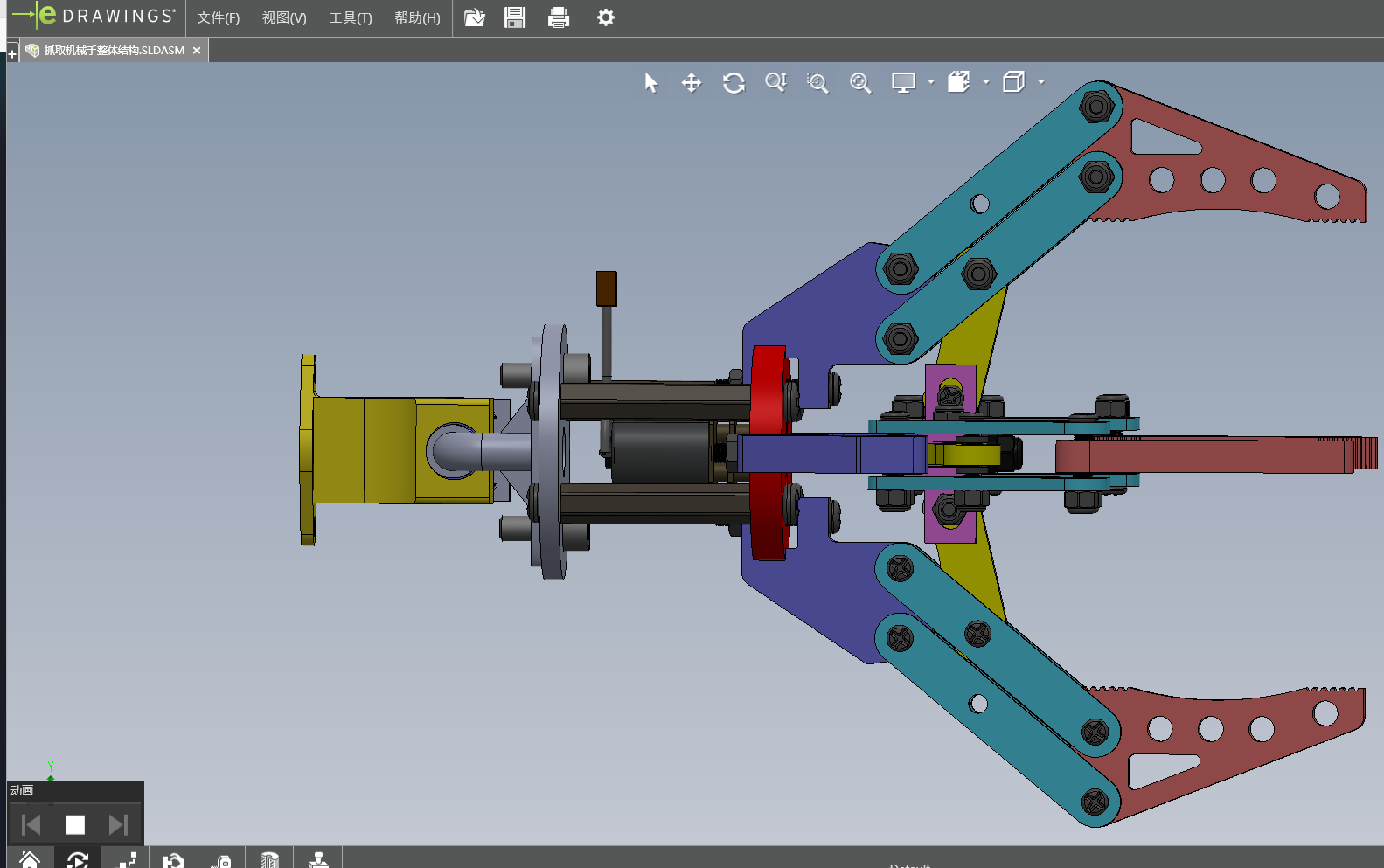Choose the Zoom in/out tool
1384x868 pixels.
pyautogui.click(x=775, y=83)
